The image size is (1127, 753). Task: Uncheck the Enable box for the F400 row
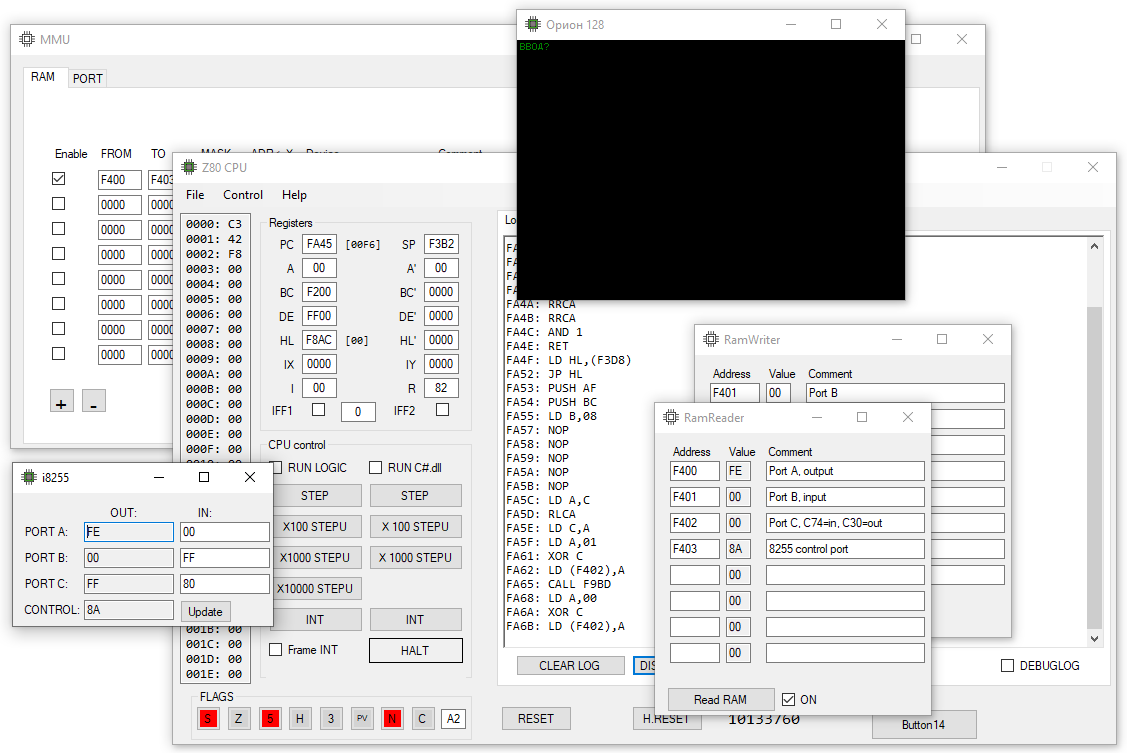click(x=59, y=178)
